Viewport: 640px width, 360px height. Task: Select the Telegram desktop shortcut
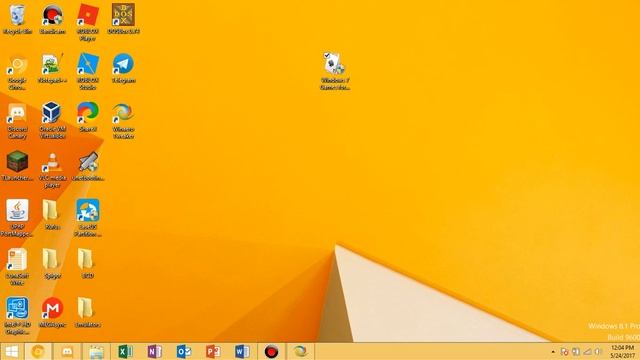(123, 69)
